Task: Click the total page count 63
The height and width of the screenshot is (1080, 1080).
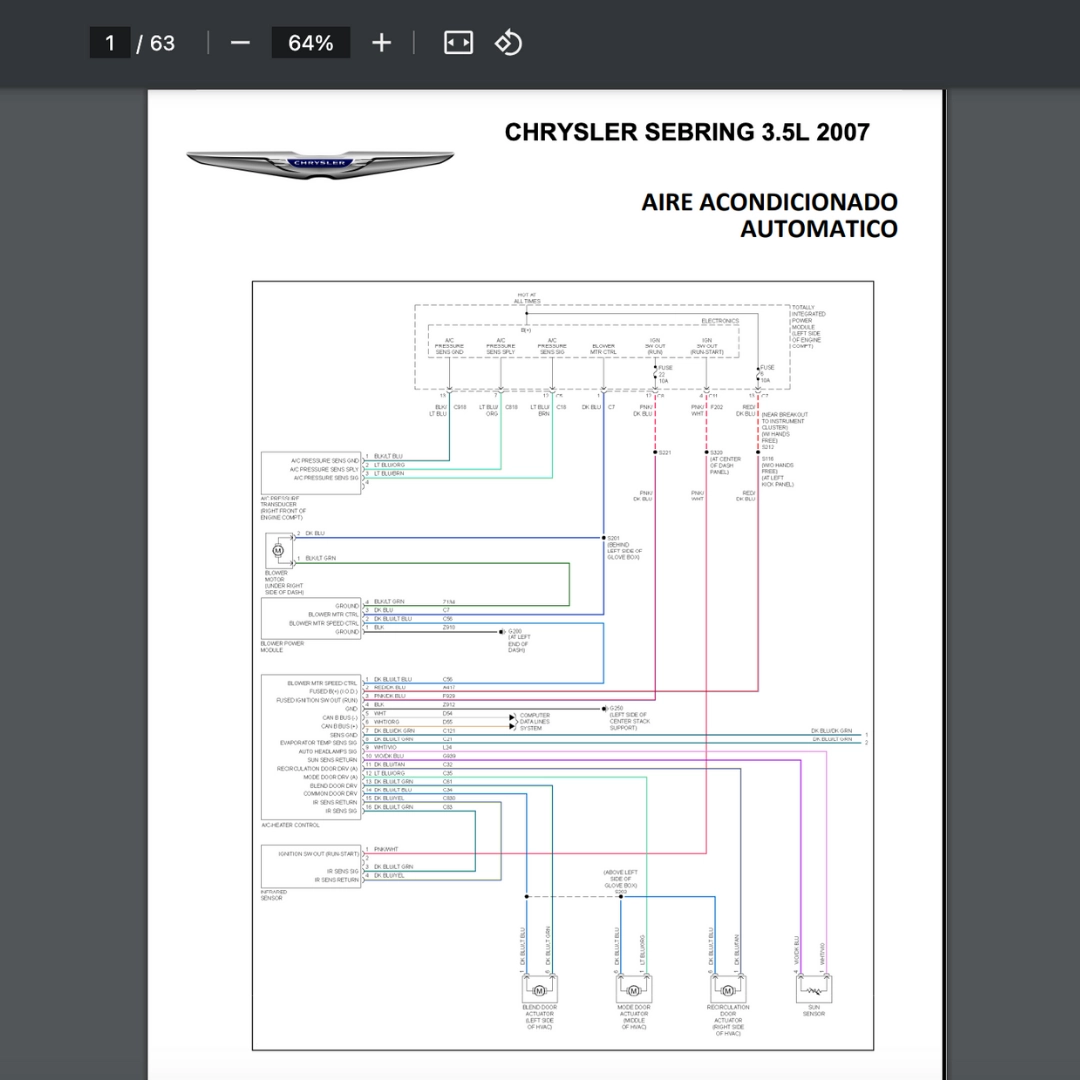Action: [163, 43]
